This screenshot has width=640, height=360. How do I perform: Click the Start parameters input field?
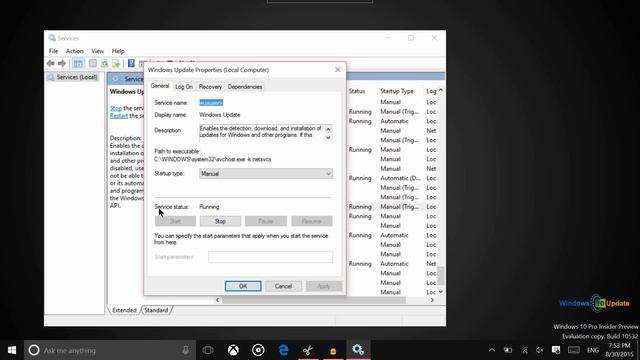point(270,257)
